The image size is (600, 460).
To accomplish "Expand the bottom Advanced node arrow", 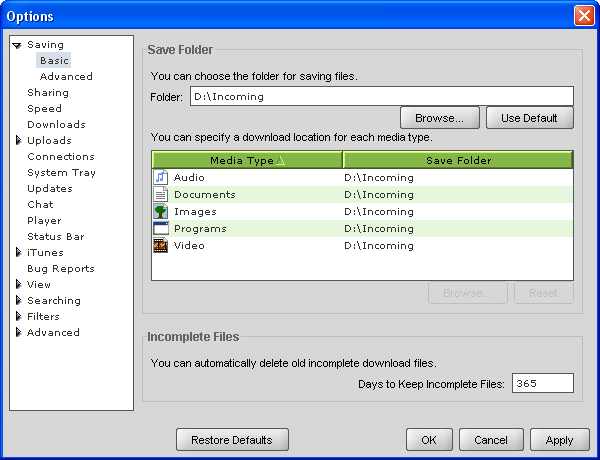I will [18, 332].
